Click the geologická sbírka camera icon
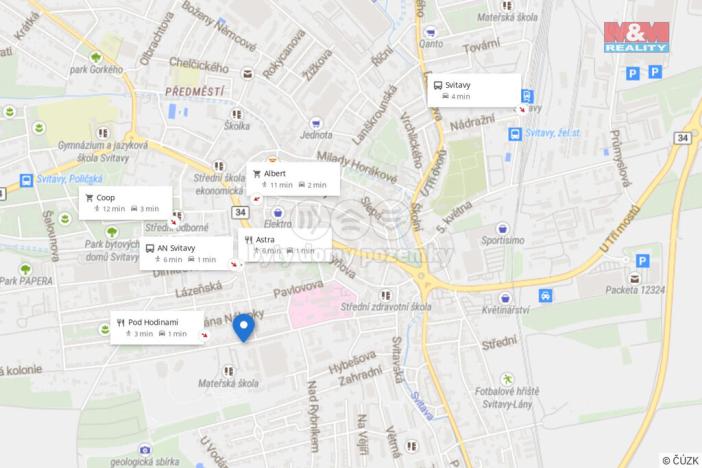702x468 pixels. pyautogui.click(x=145, y=449)
